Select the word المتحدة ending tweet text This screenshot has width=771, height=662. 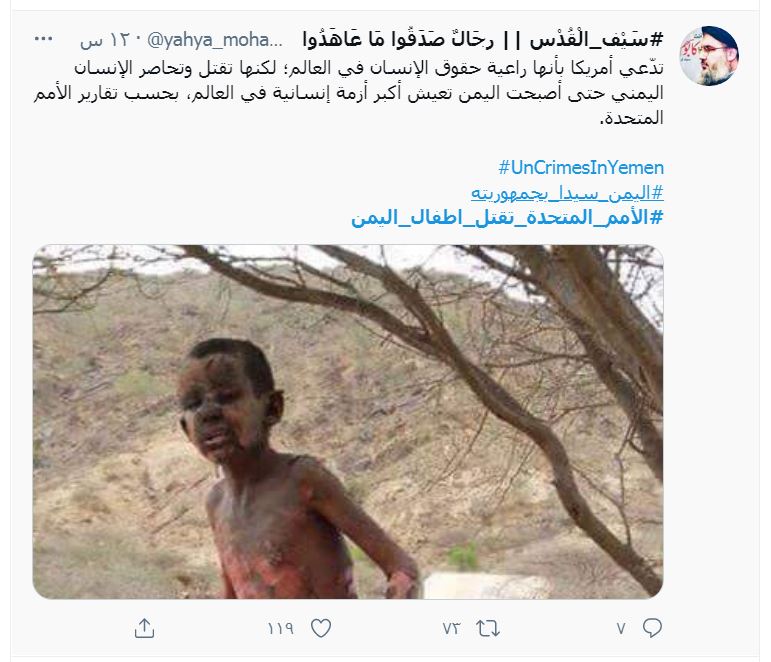coord(631,118)
